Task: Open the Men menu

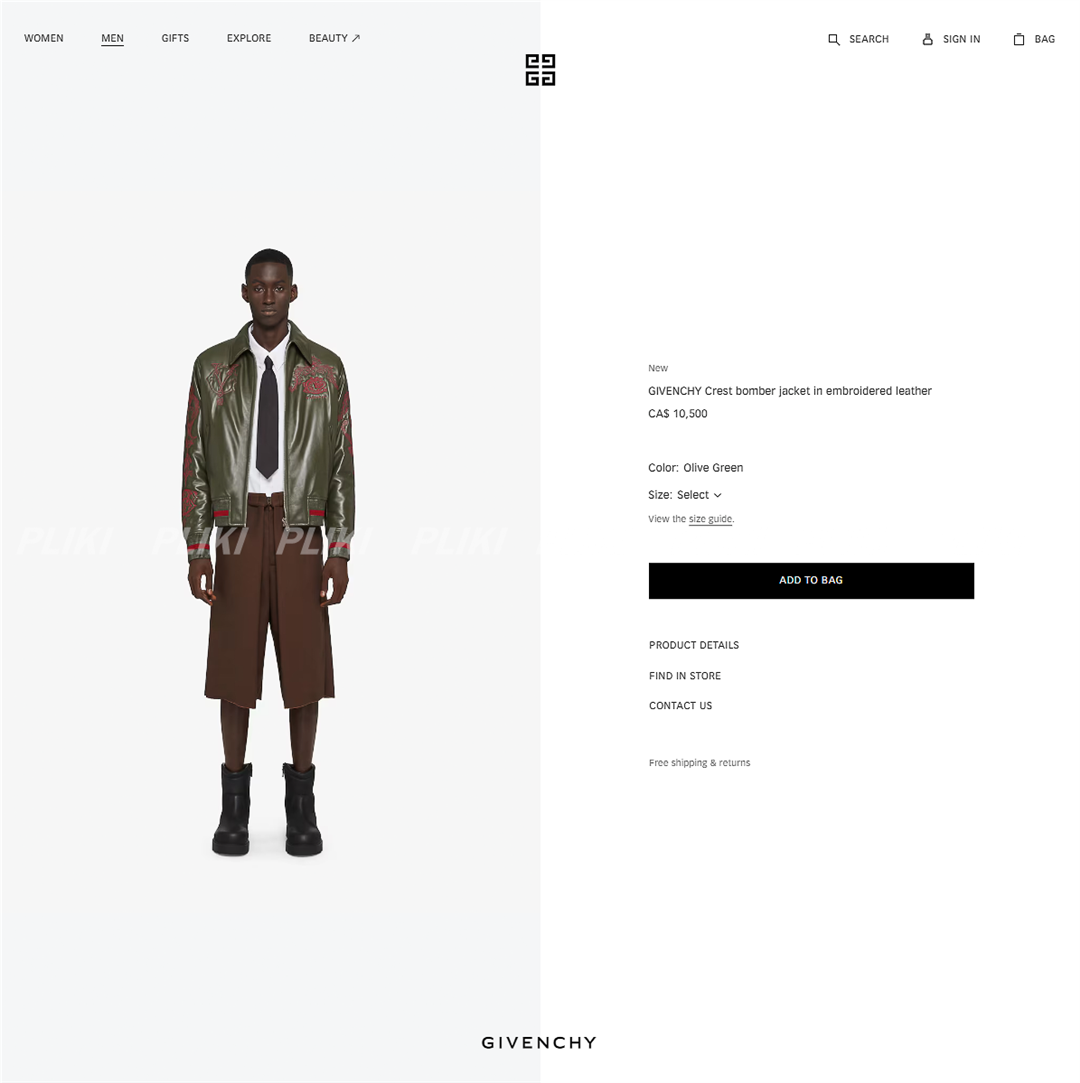Action: pos(113,39)
